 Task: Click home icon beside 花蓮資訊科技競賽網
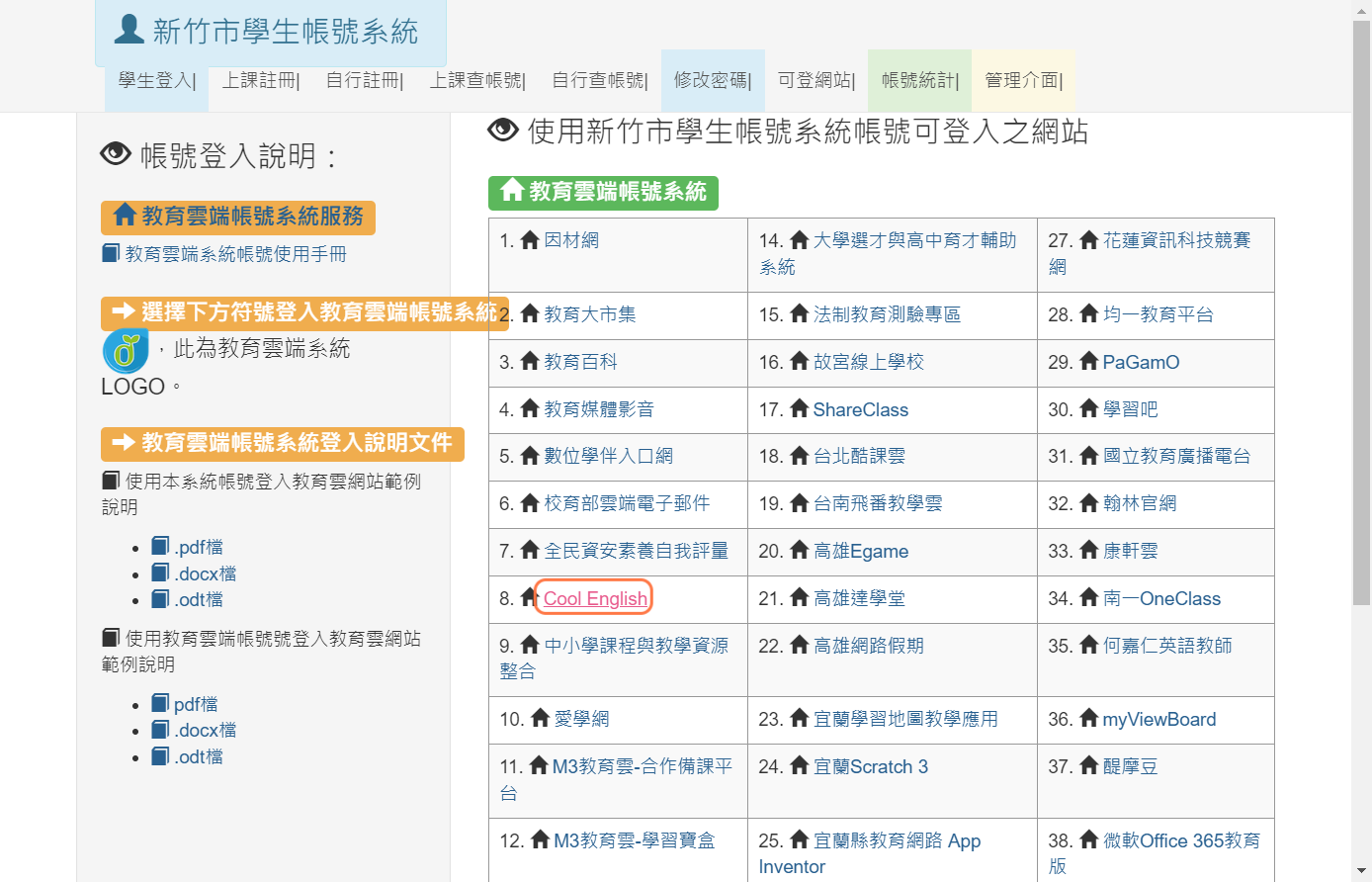(x=1089, y=239)
